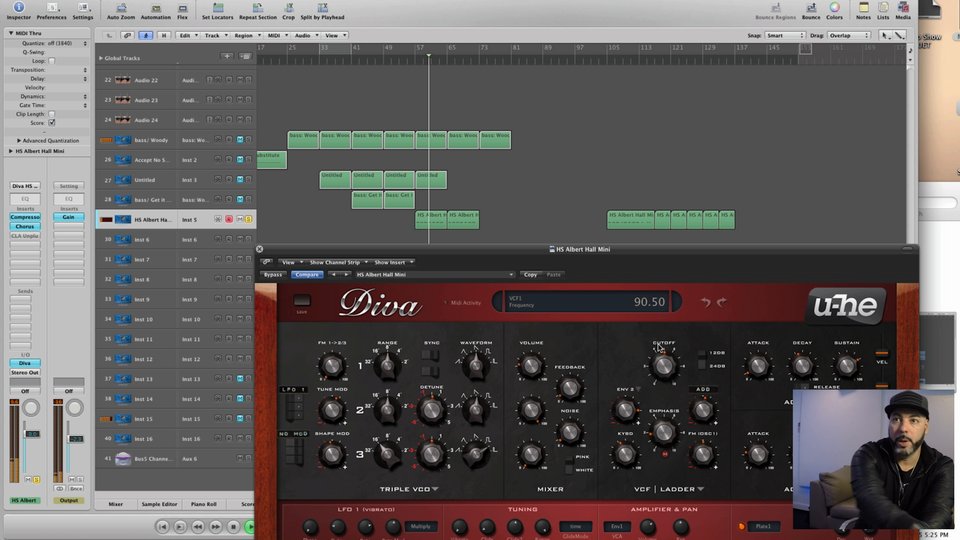Open Show Insert menu
The height and width of the screenshot is (540, 960).
pos(394,262)
